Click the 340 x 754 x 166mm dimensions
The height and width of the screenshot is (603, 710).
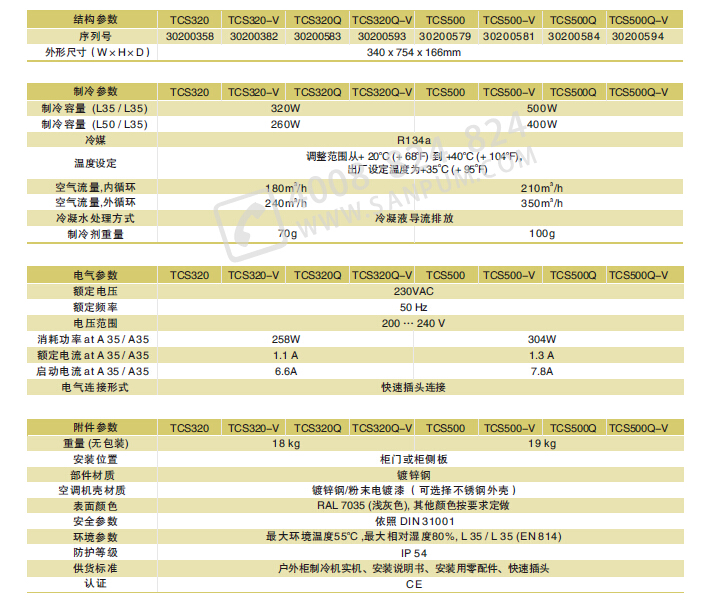(x=414, y=52)
